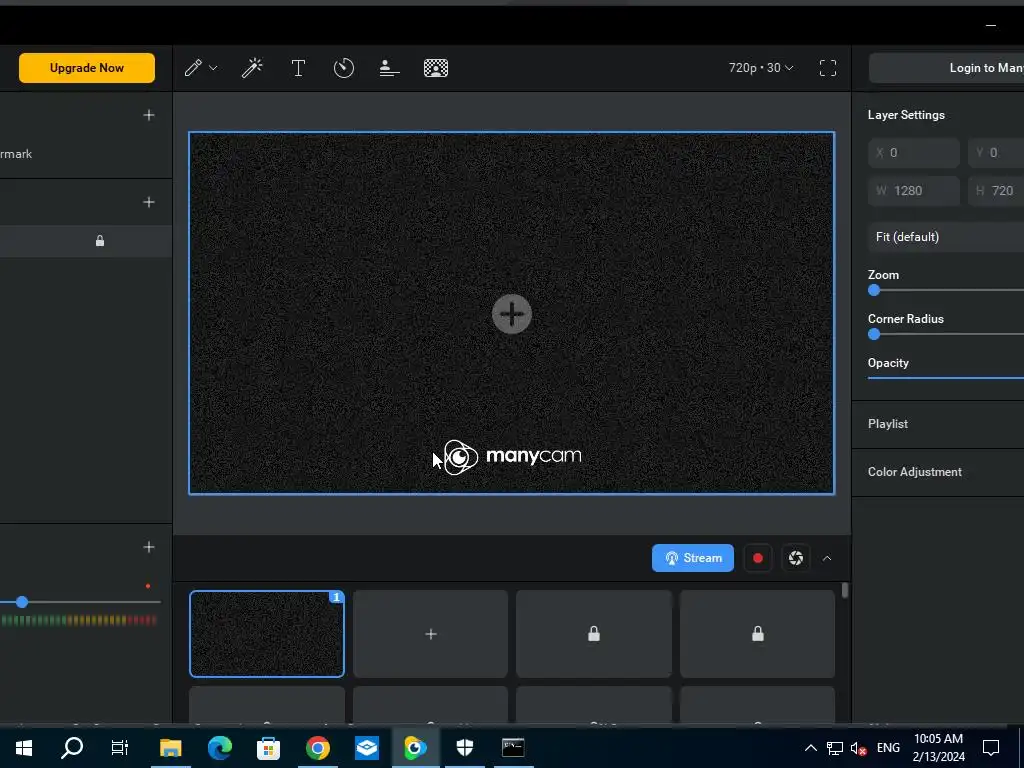Screen dimensions: 1024x768
Task: Add item with plus above the watermark row
Action: pyautogui.click(x=149, y=116)
